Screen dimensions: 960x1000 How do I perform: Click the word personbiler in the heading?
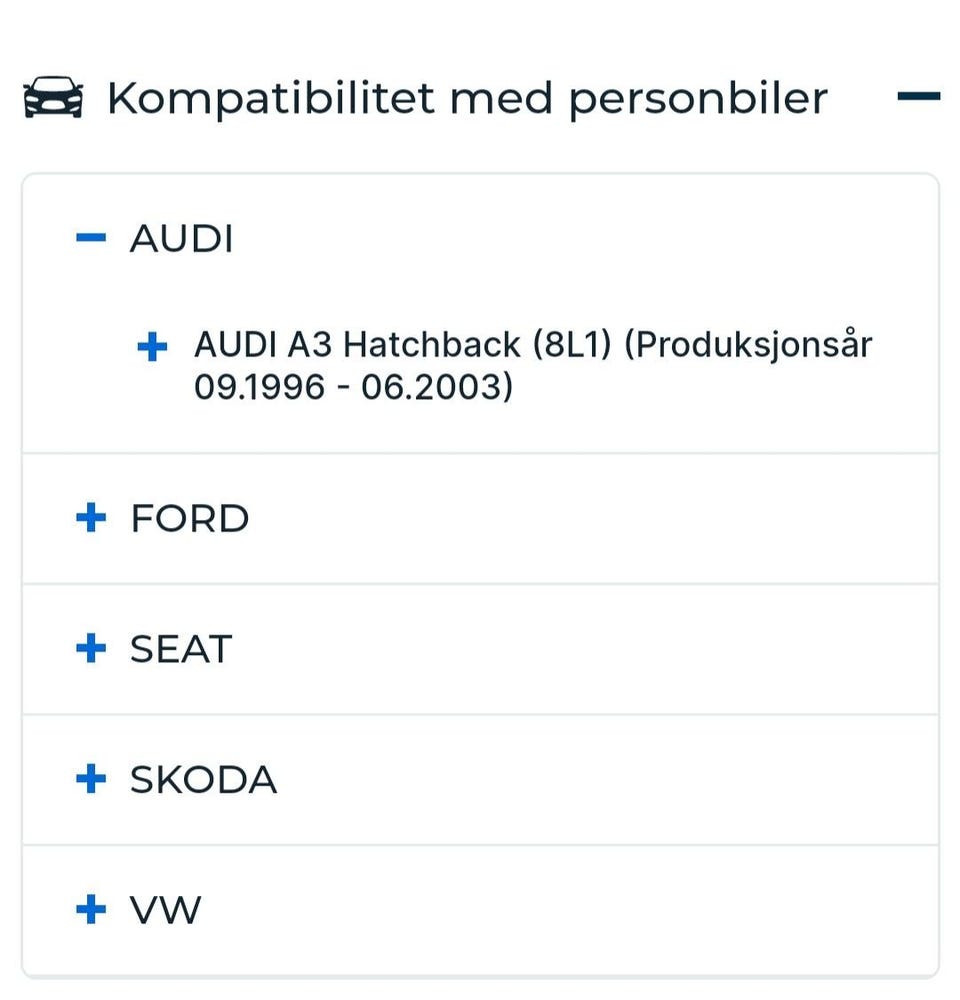[698, 99]
